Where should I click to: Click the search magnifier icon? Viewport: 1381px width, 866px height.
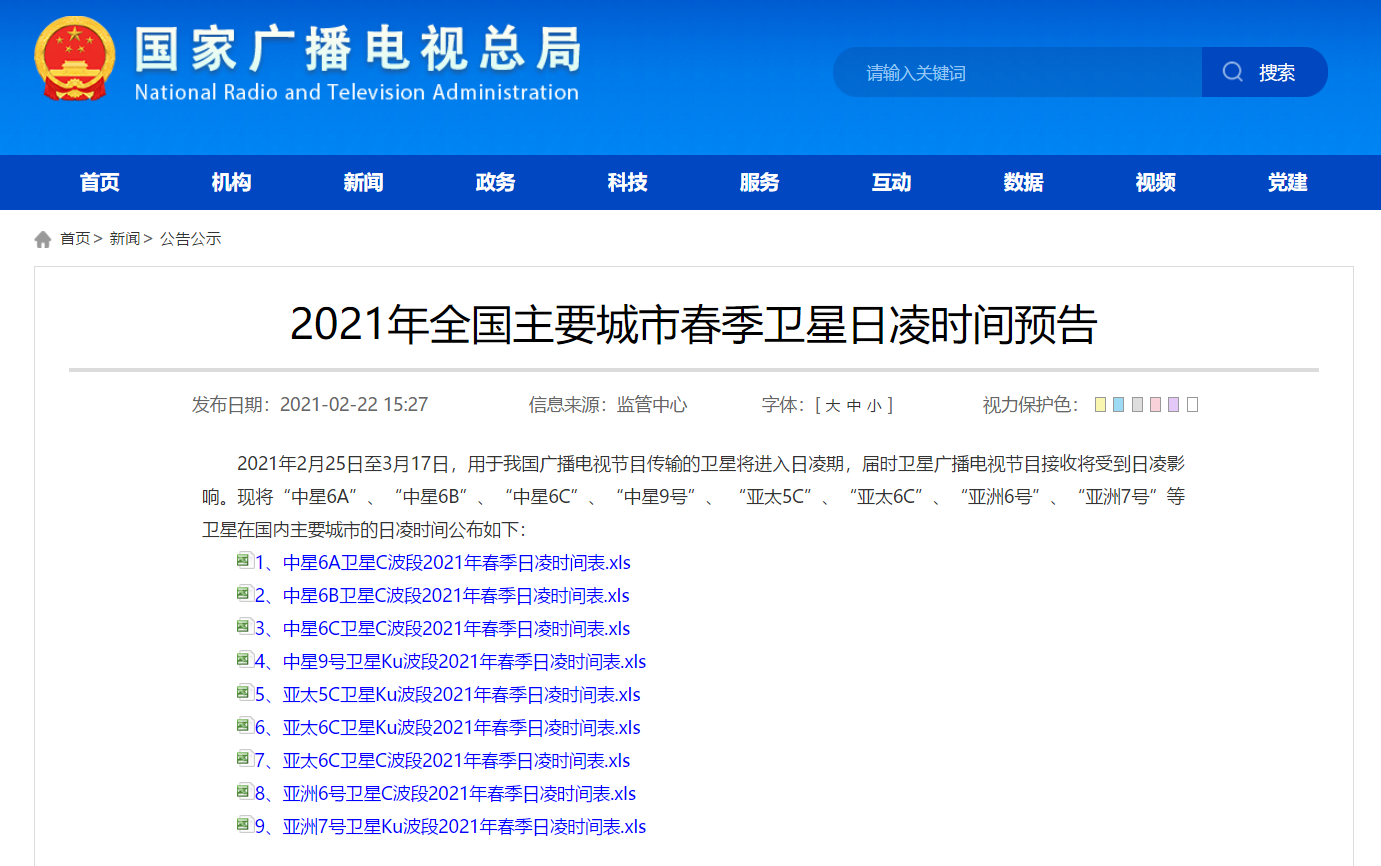coord(1233,72)
